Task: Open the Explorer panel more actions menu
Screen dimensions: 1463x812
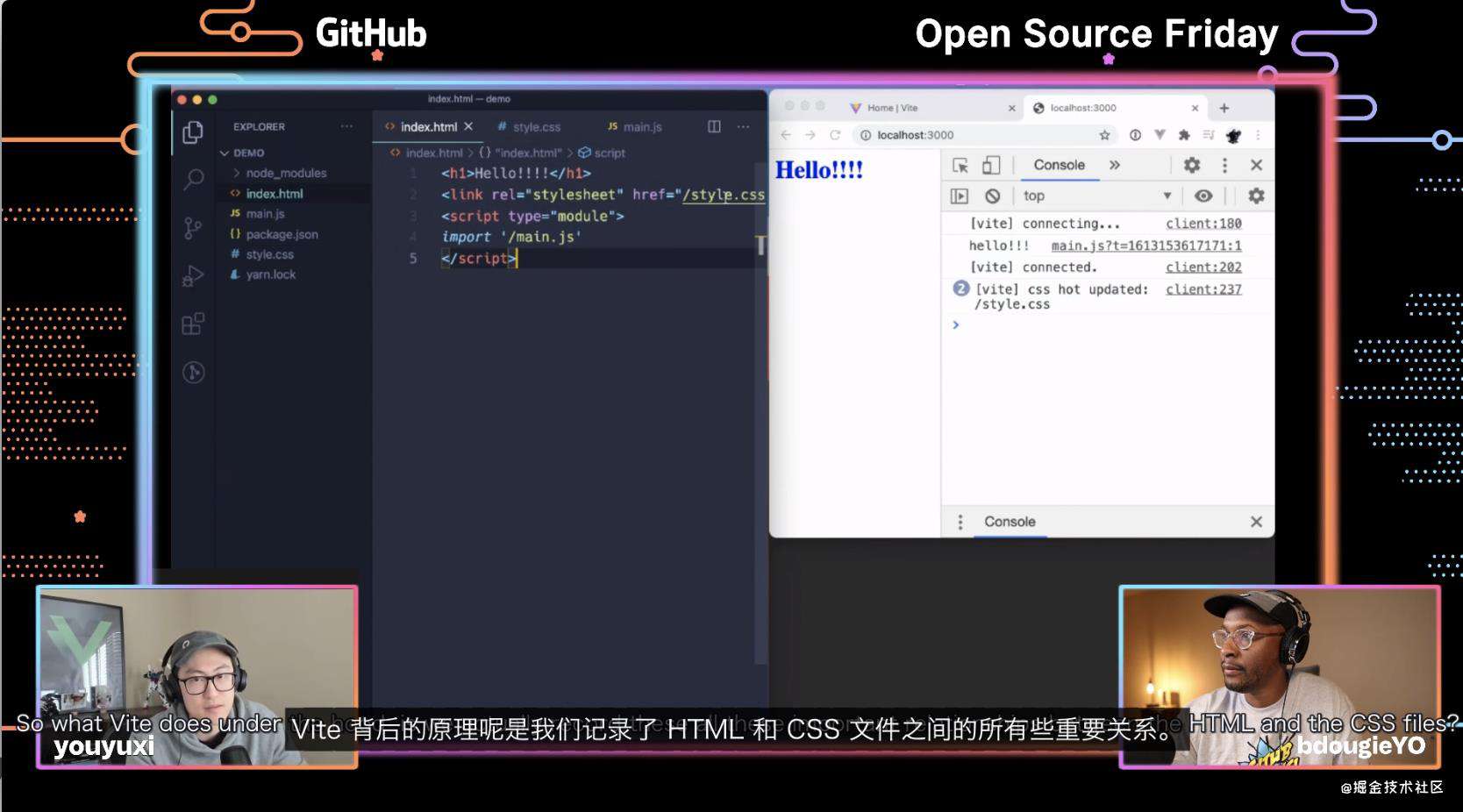Action: point(347,126)
